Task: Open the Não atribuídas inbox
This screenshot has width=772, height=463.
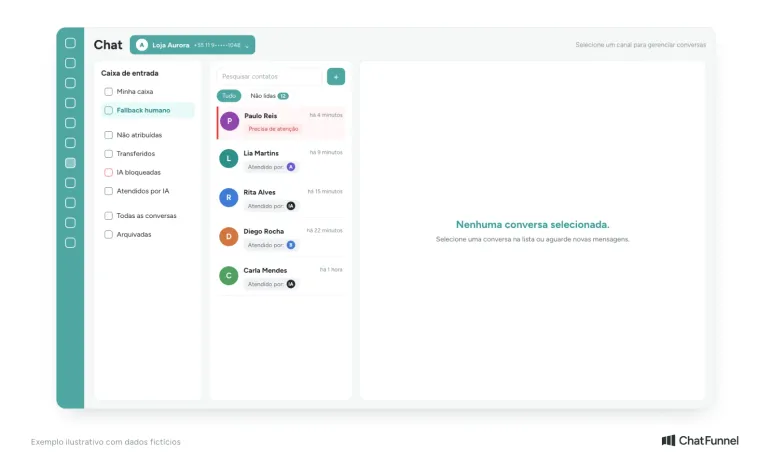Action: point(148,135)
